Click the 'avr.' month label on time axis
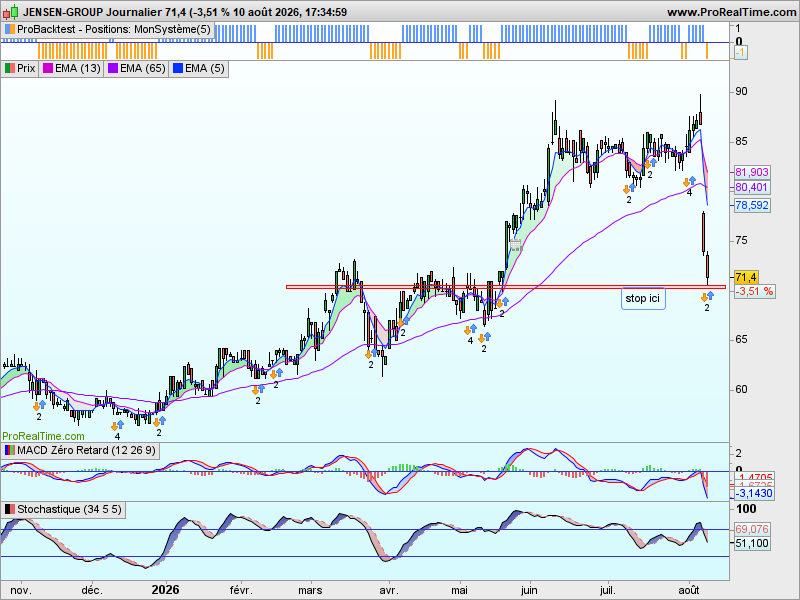 389,590
